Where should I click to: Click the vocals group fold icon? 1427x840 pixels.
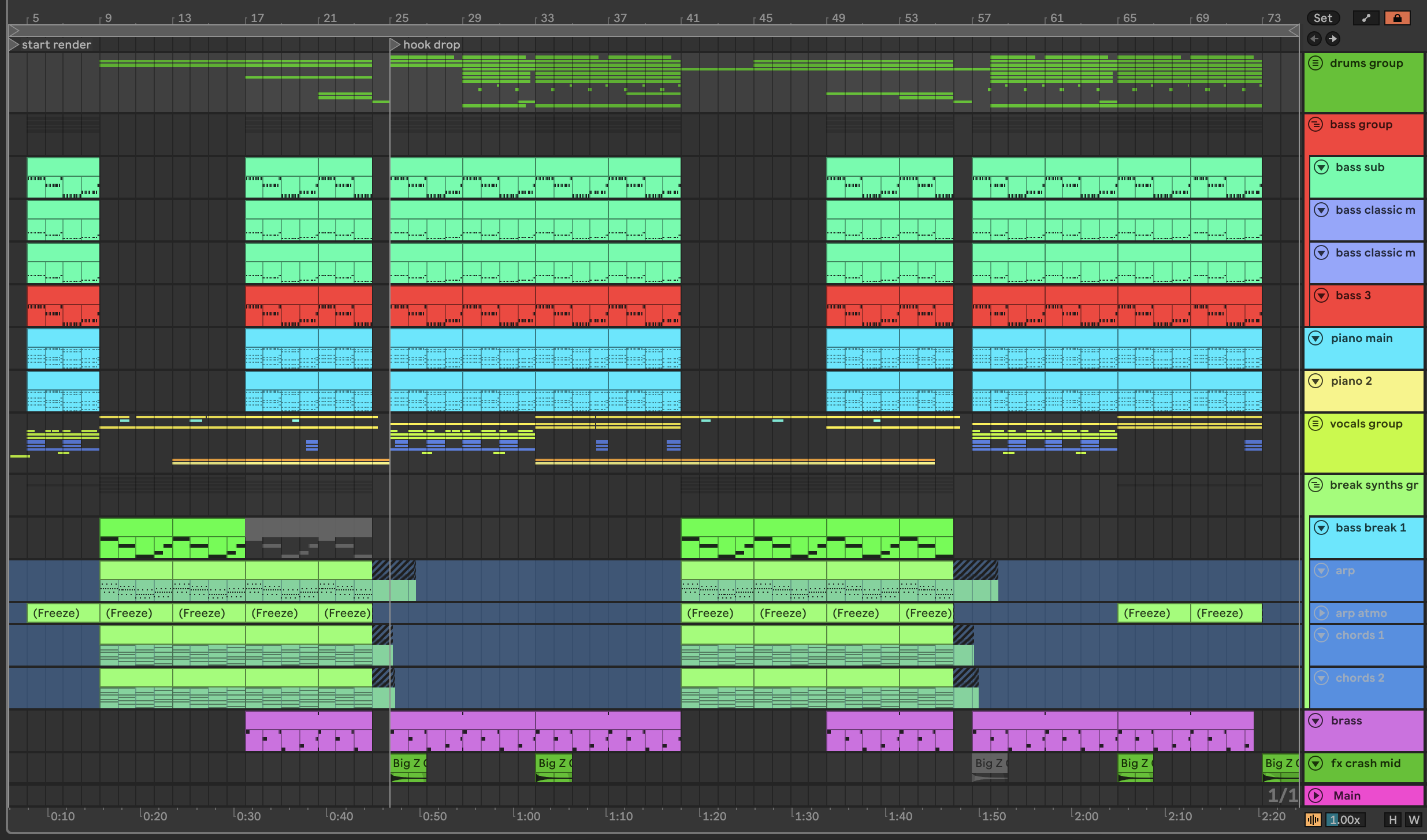click(1315, 424)
